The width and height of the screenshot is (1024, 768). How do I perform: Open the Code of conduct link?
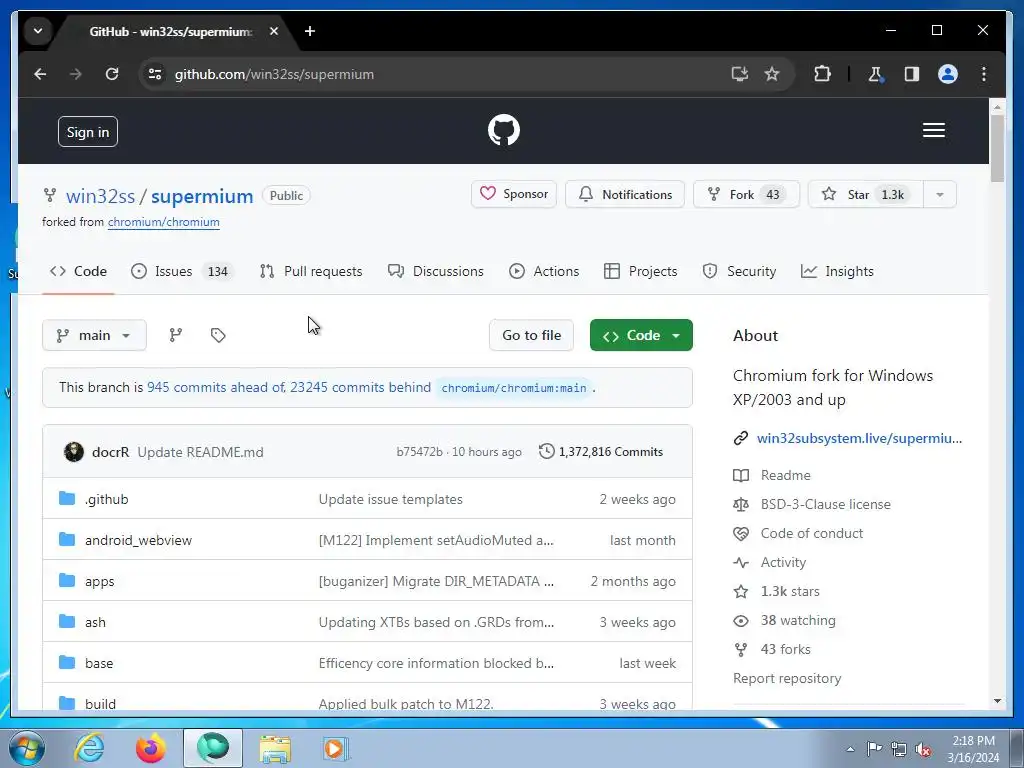coord(812,534)
